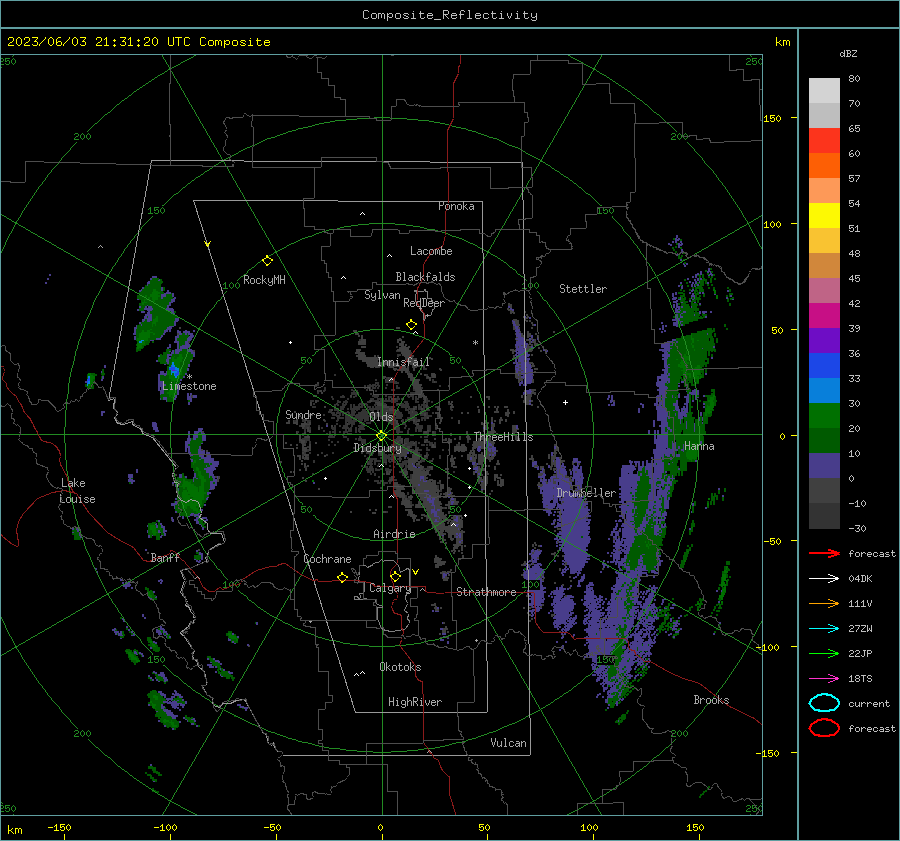The height and width of the screenshot is (841, 900).
Task: Click the 80 dBZ scale value
Action: pos(854,78)
